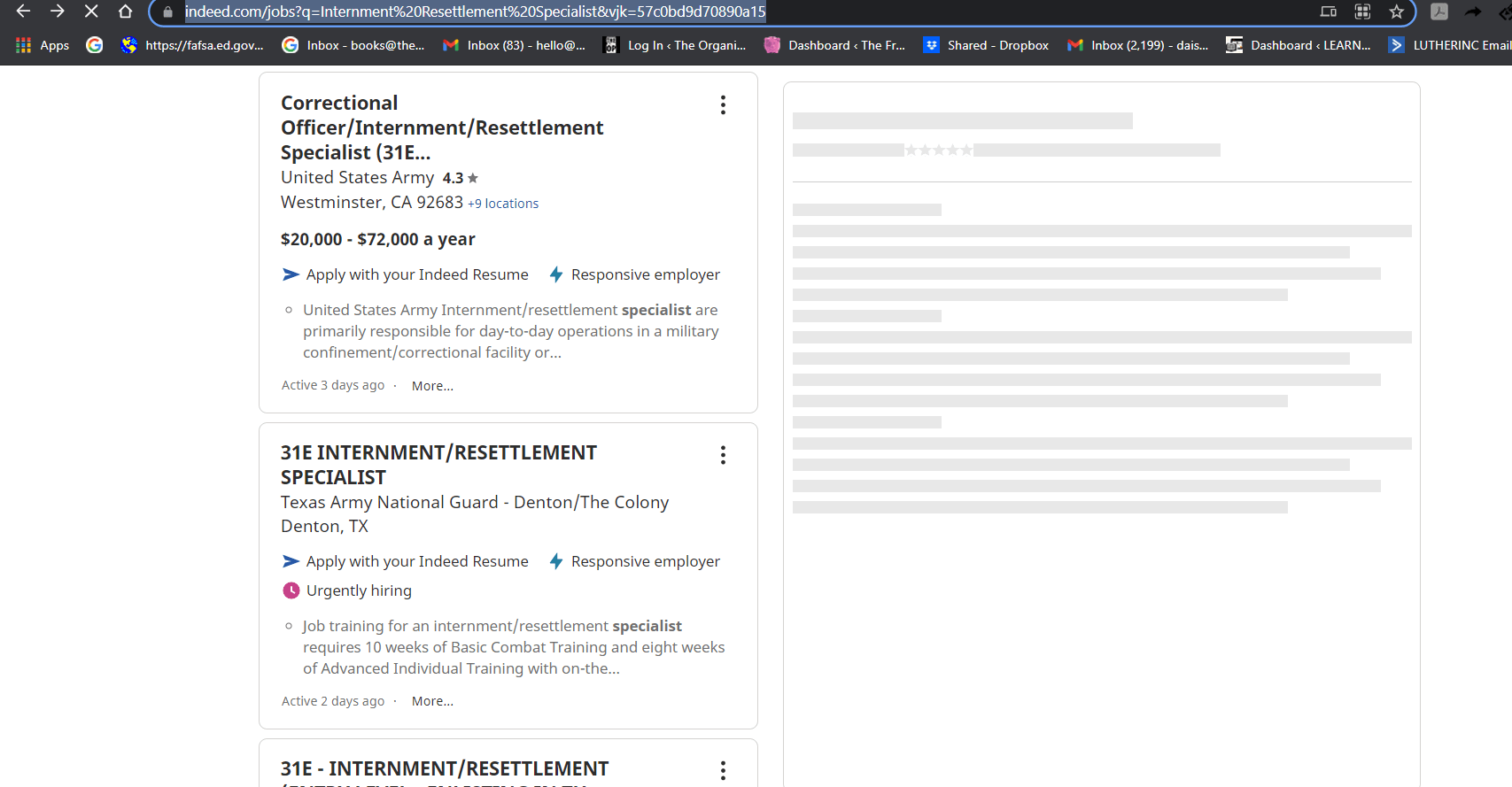Image resolution: width=1512 pixels, height=787 pixels.
Task: Bookmark this page with the star icon
Action: [1397, 12]
